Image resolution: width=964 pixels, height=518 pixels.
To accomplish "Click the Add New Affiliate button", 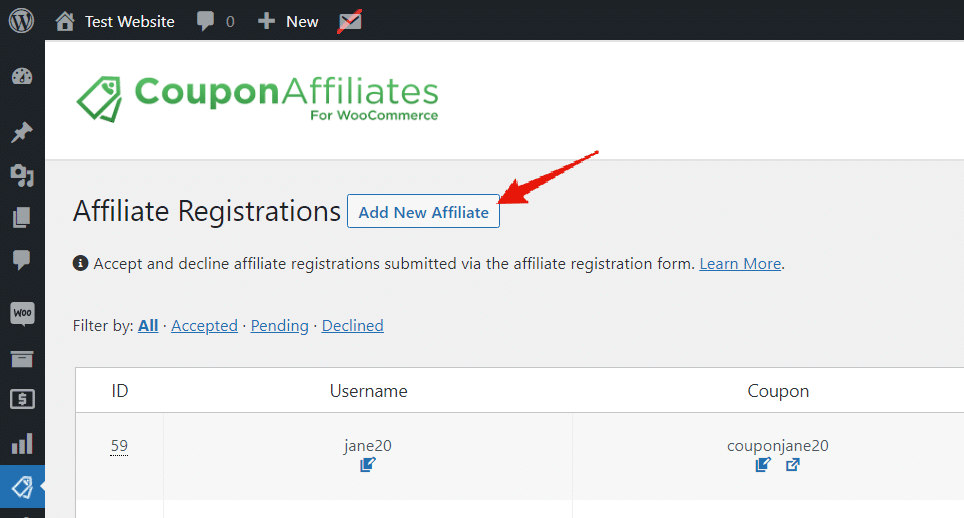I will click(x=424, y=211).
